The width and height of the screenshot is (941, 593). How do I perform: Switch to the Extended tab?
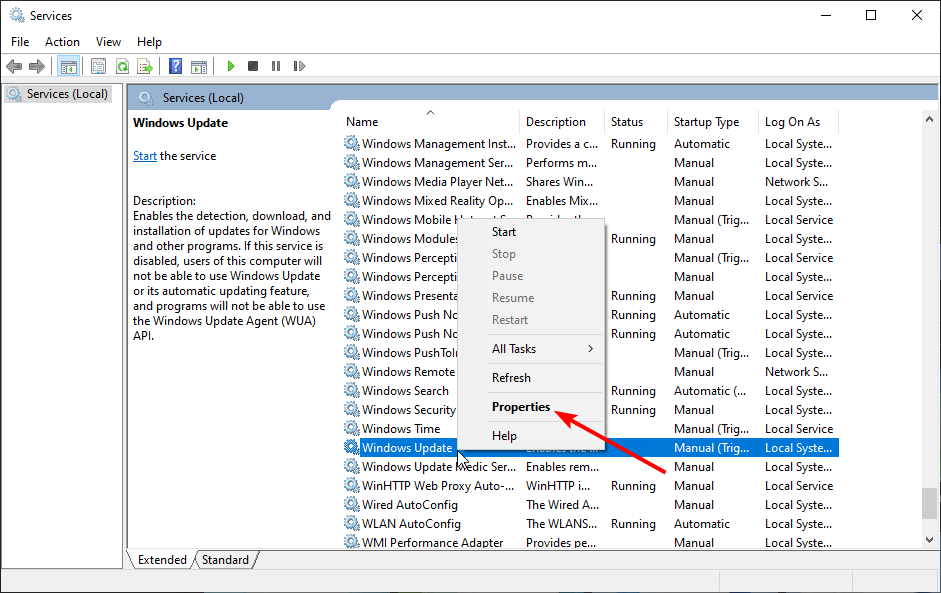(x=162, y=560)
